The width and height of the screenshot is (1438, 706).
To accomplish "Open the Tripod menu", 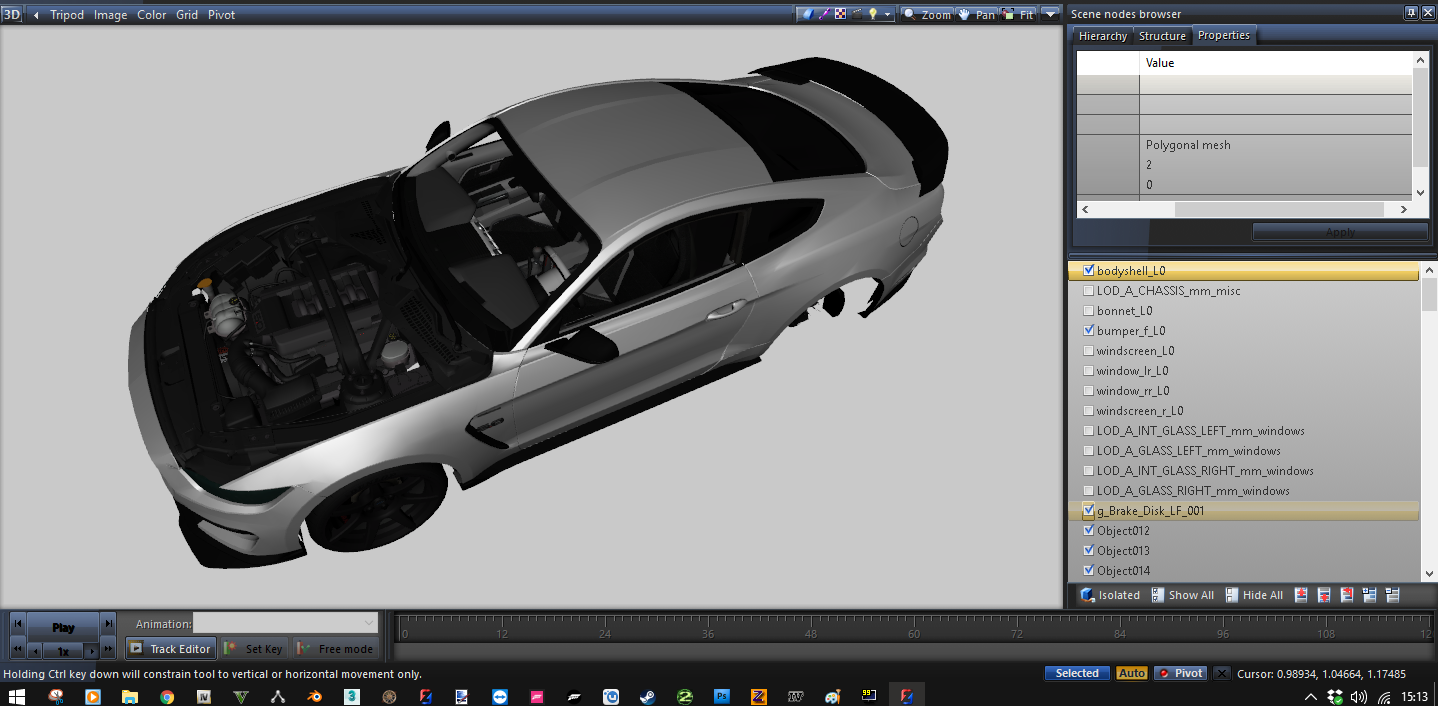I will pos(67,15).
